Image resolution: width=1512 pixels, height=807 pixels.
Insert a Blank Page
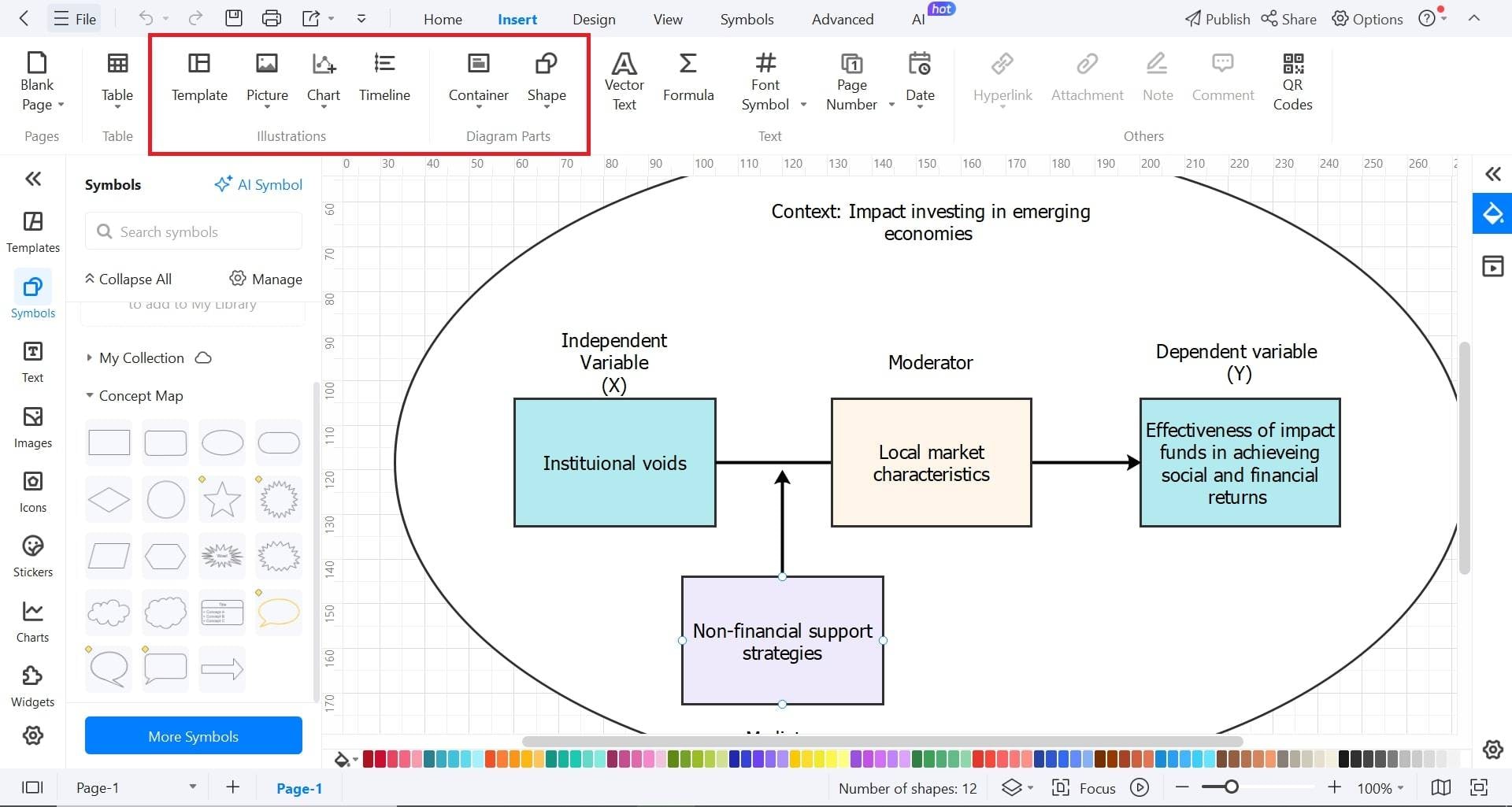[x=37, y=82]
